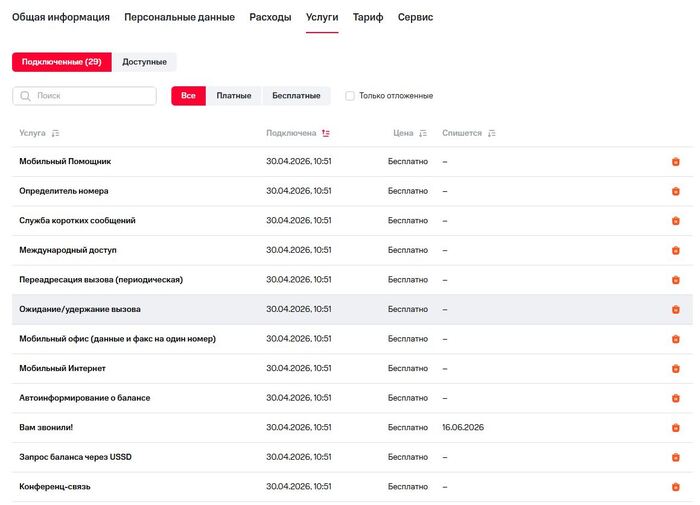Show Подключенные (29) services
Screen dimensions: 700x505
point(62,62)
